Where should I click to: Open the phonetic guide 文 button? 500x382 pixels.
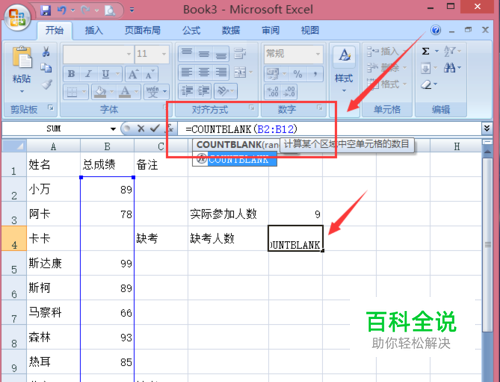pos(153,92)
